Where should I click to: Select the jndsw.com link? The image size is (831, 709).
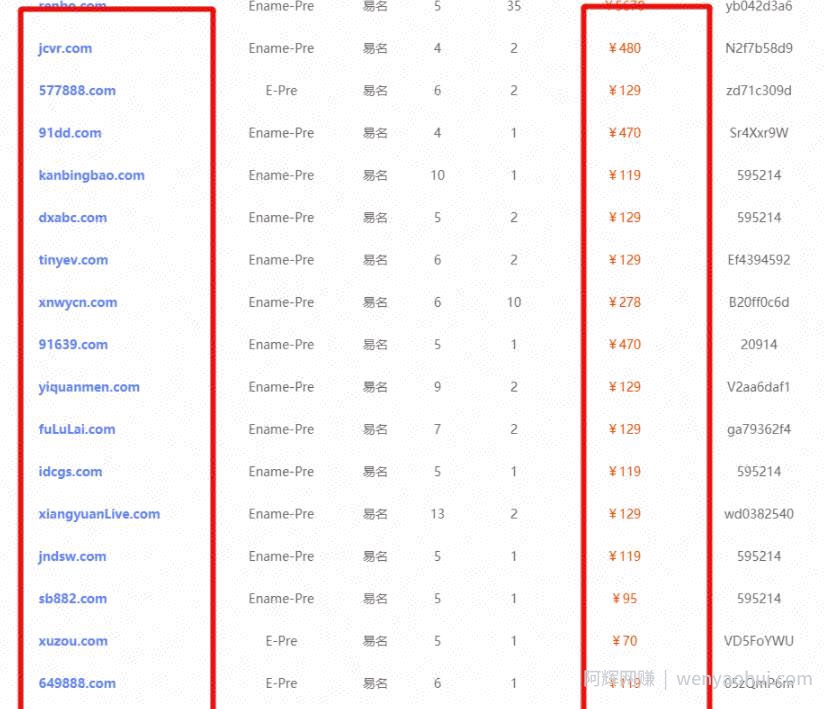click(x=72, y=556)
